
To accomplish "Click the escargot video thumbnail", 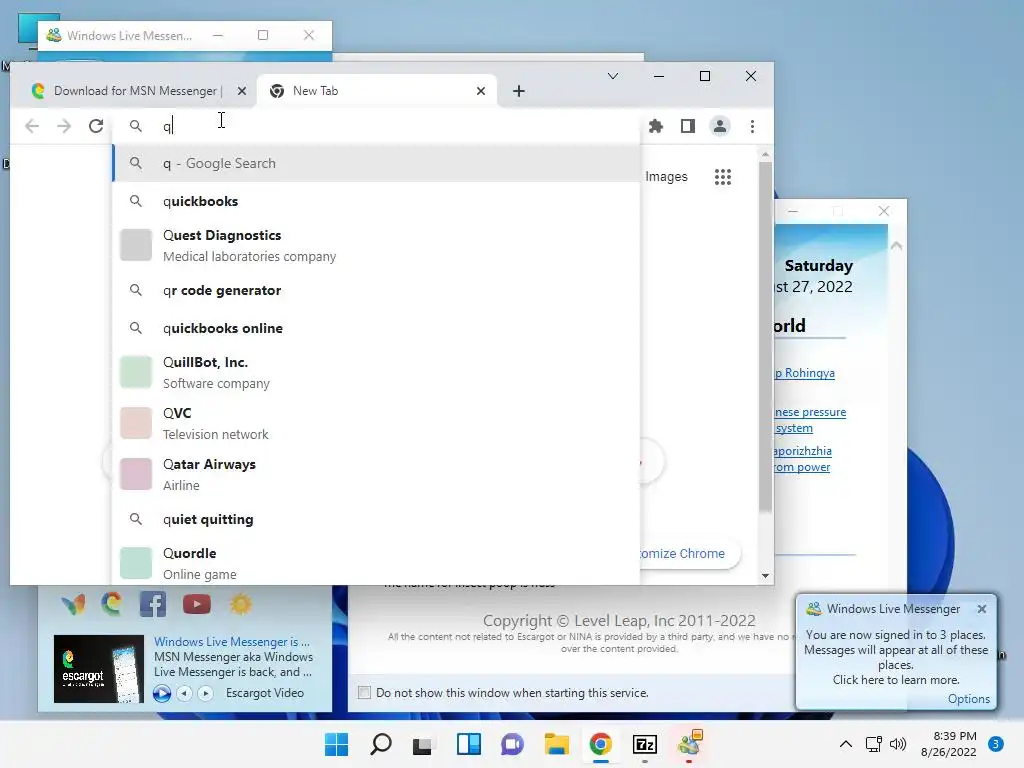I will [x=99, y=669].
